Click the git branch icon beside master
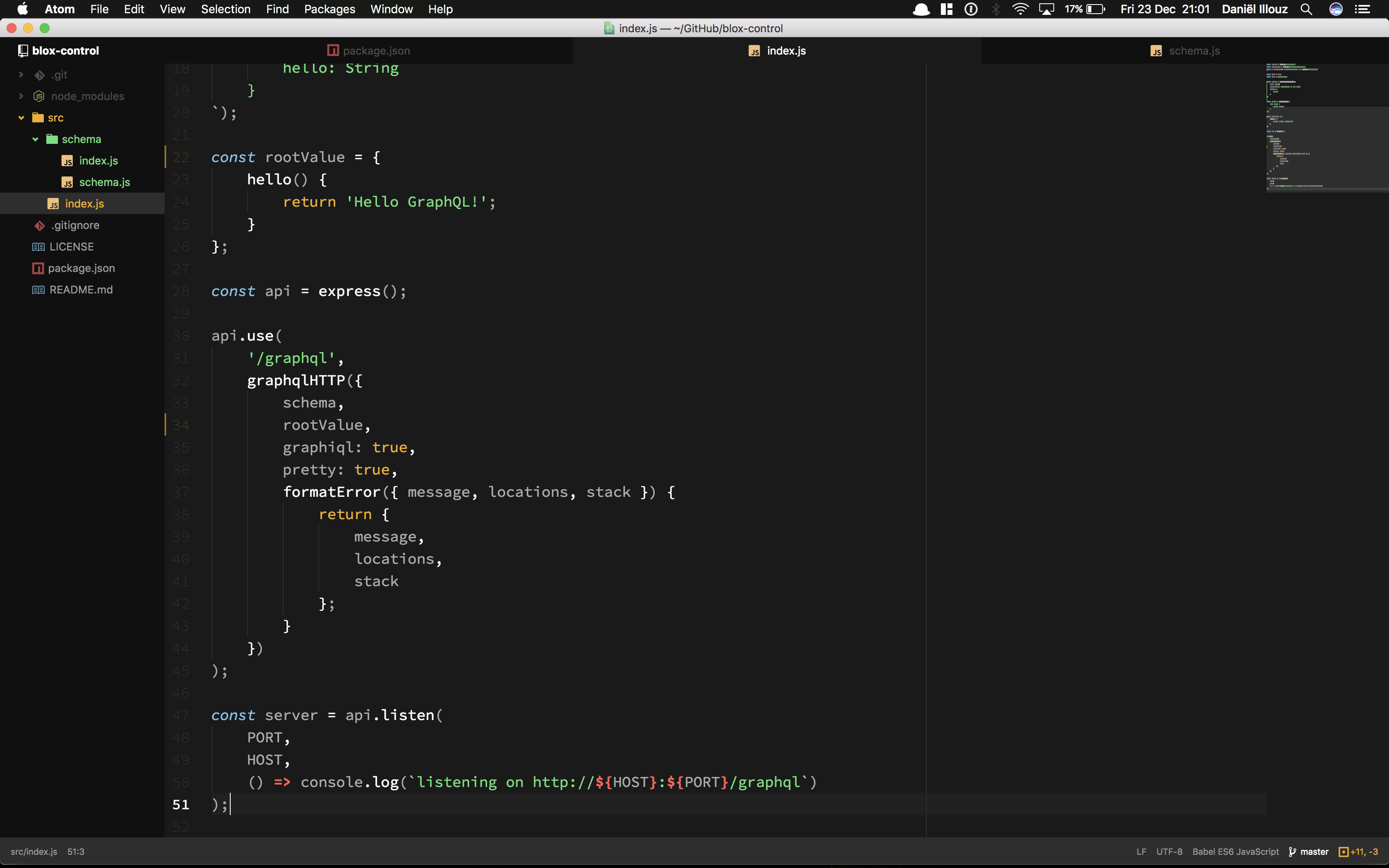This screenshot has height=868, width=1389. tap(1292, 852)
